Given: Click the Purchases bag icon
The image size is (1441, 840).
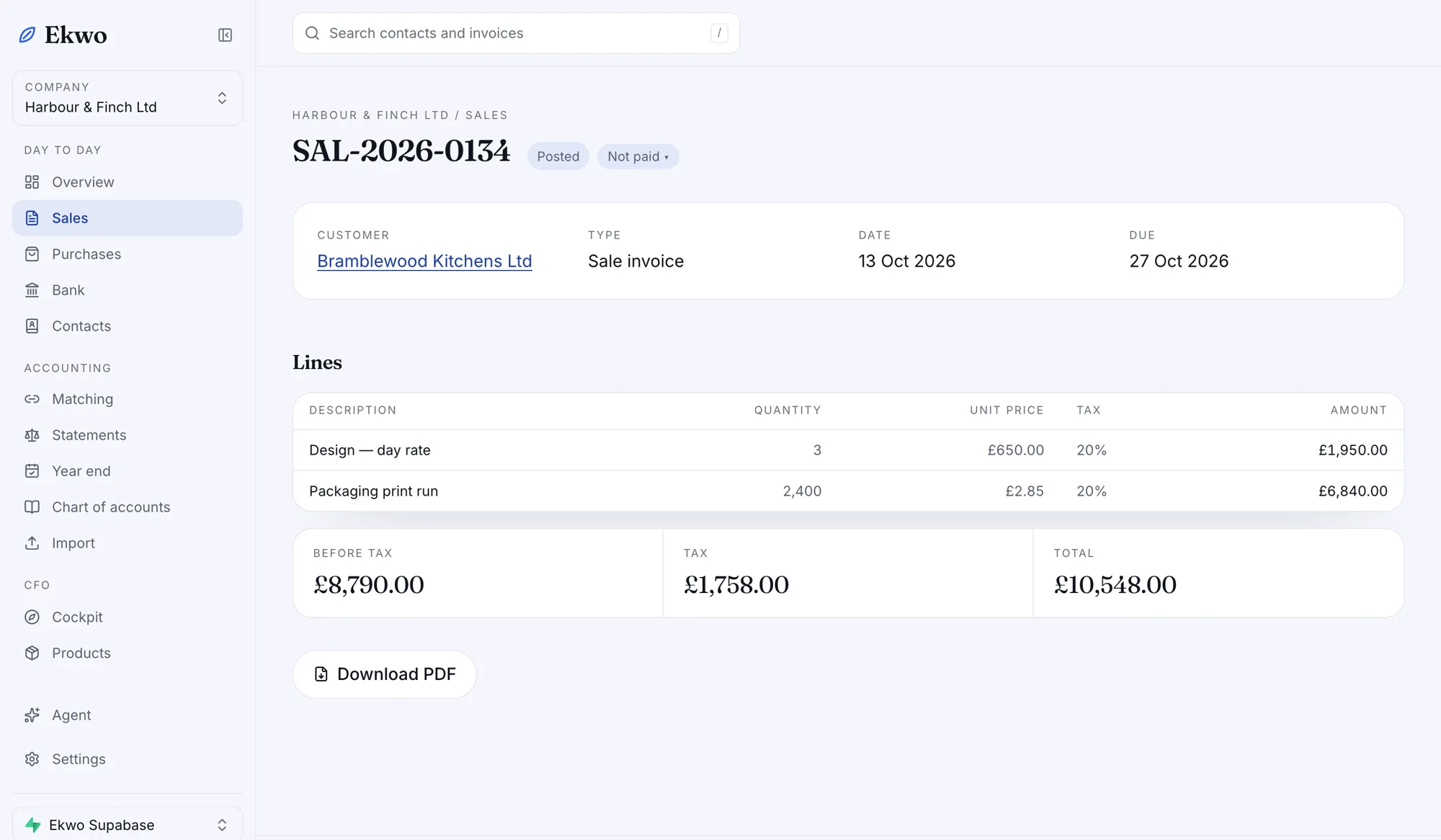Looking at the screenshot, I should point(32,254).
